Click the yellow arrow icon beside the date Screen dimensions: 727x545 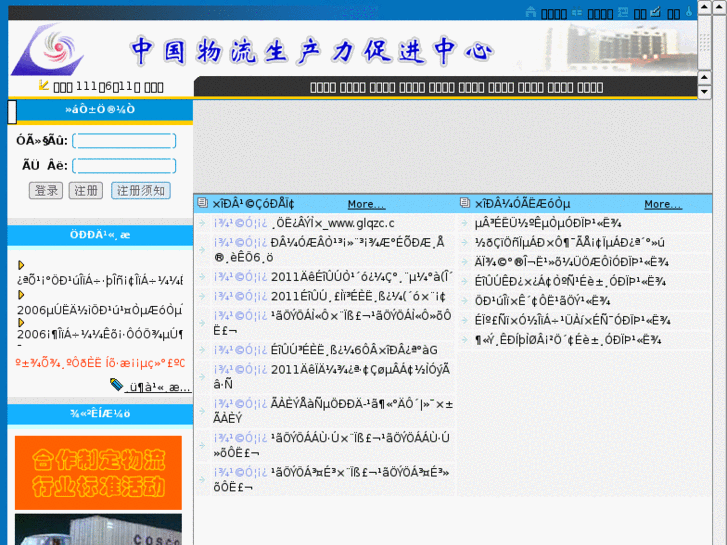[44, 85]
